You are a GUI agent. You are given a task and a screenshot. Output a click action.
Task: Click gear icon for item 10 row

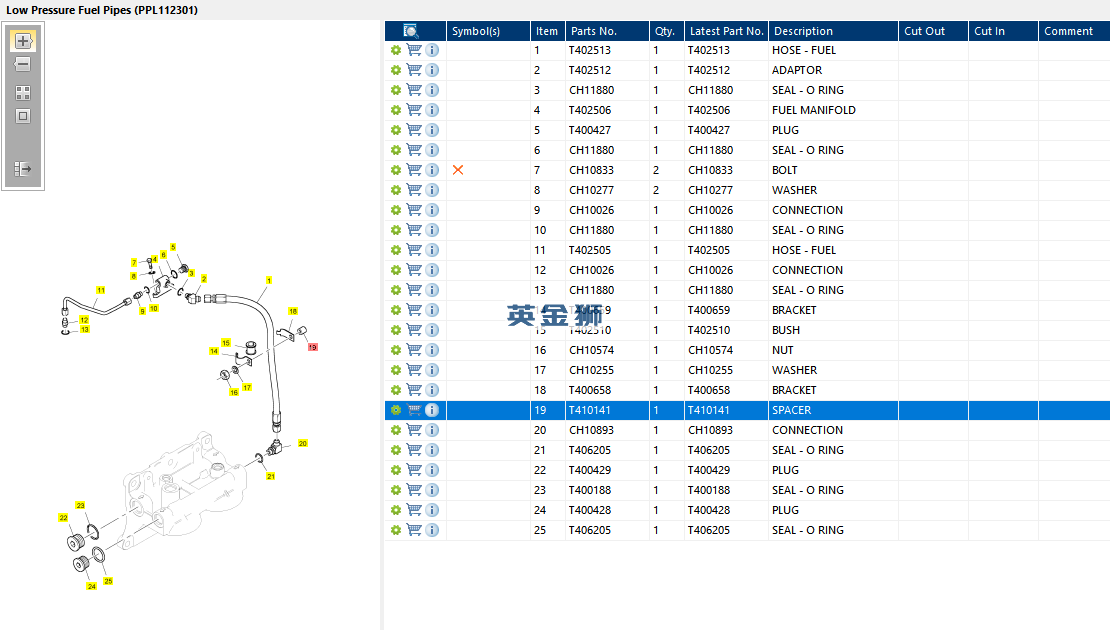(396, 230)
